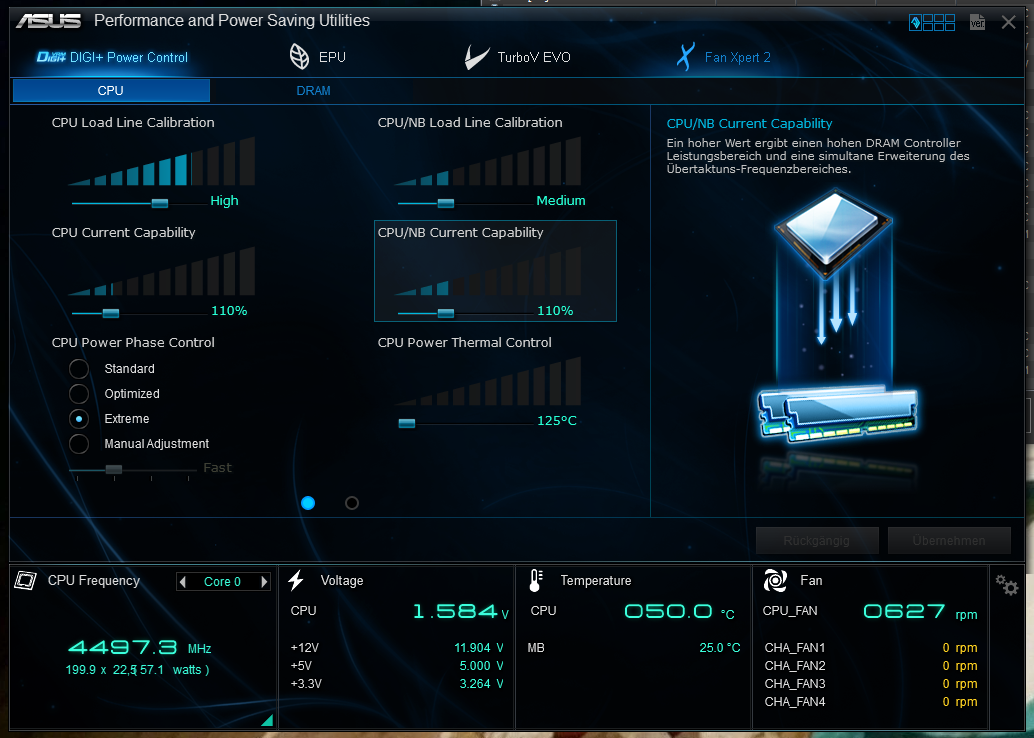Open the version info icon

(977, 22)
